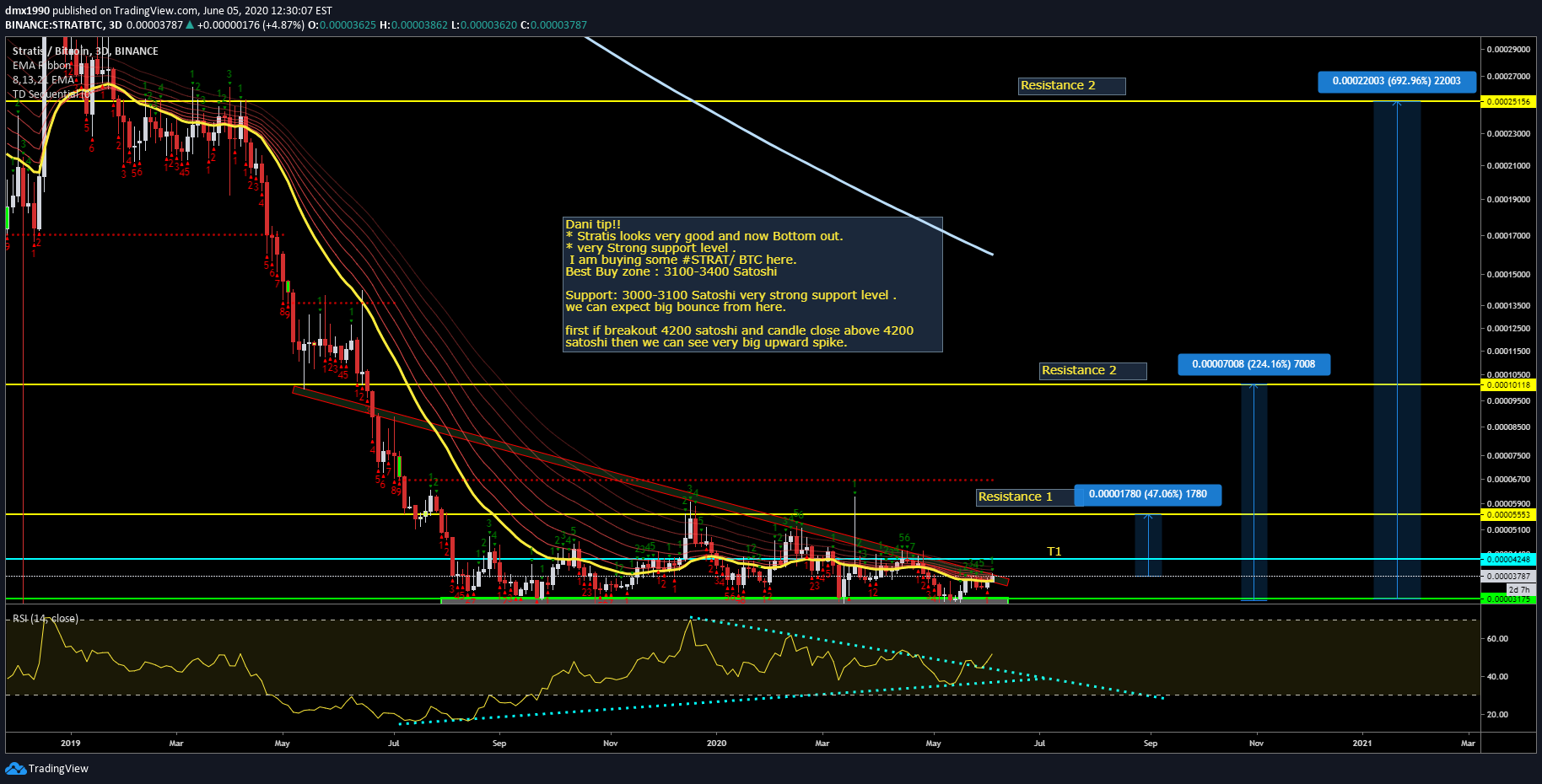Select the 'Stratis / Bitcoin, 3D, BINANCE' legend title

(85, 51)
